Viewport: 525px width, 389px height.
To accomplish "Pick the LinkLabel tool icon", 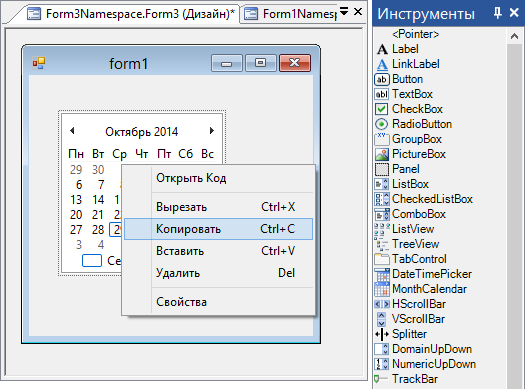I will click(382, 64).
